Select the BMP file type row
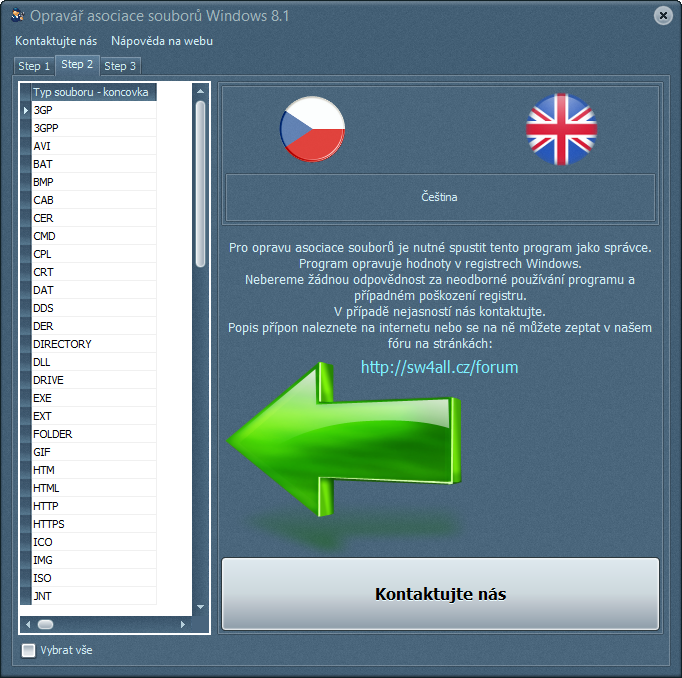 click(94, 182)
